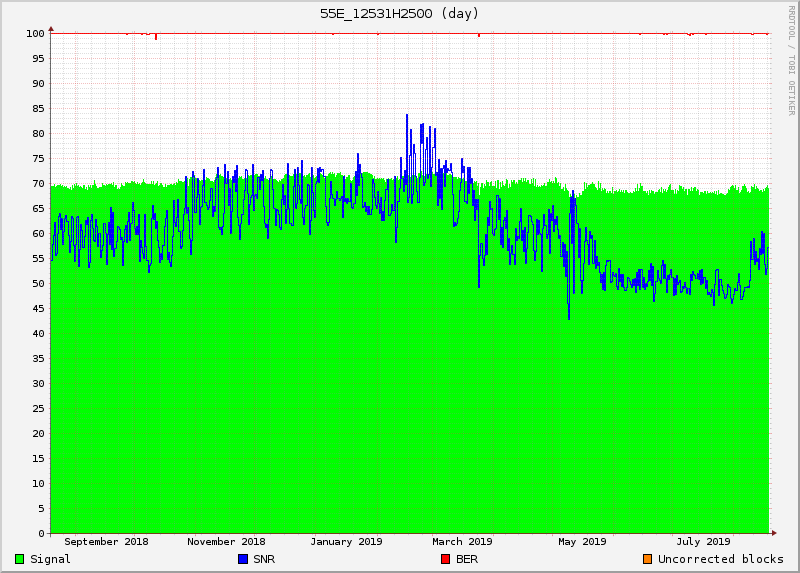Click the BER legend label
The width and height of the screenshot is (800, 573).
(x=467, y=559)
